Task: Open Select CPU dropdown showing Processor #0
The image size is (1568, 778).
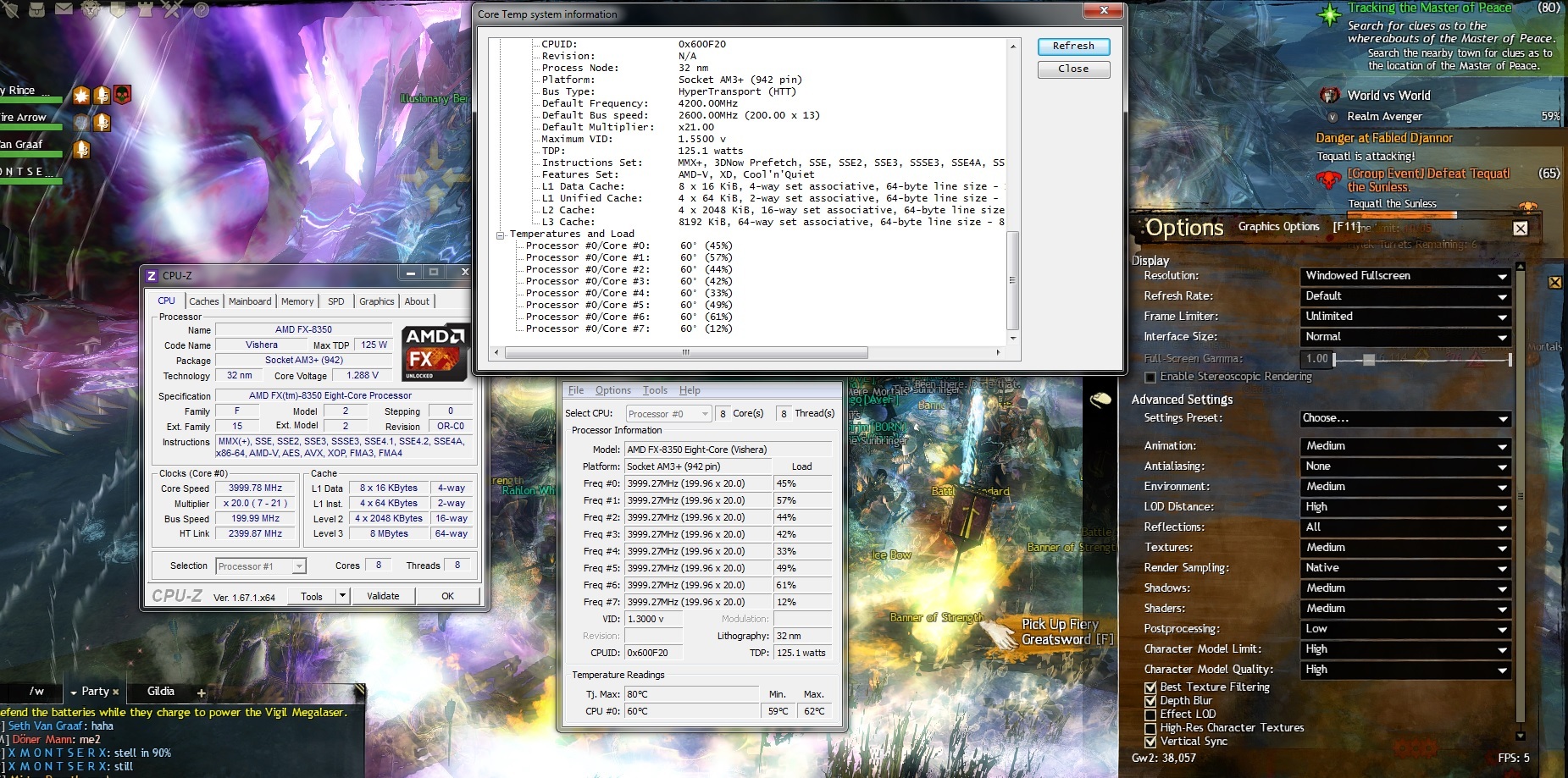Action: [668, 414]
